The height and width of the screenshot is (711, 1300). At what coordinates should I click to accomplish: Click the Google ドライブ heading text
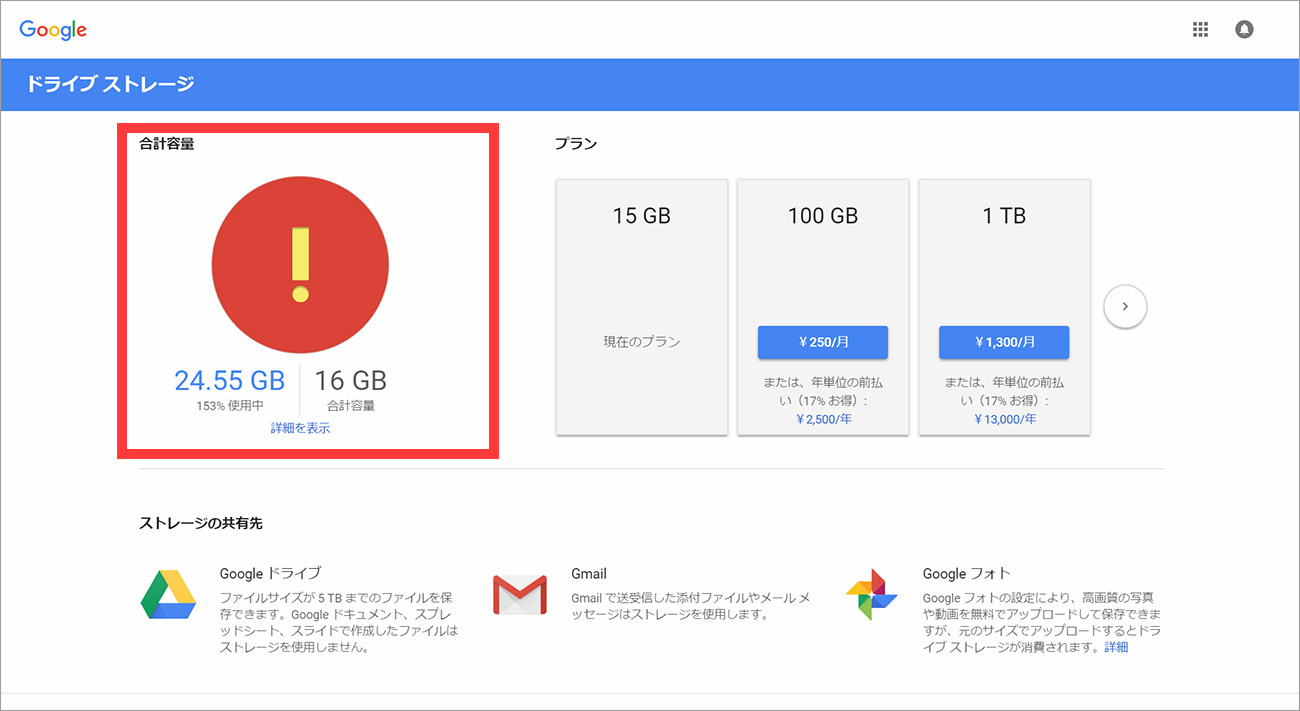(270, 573)
